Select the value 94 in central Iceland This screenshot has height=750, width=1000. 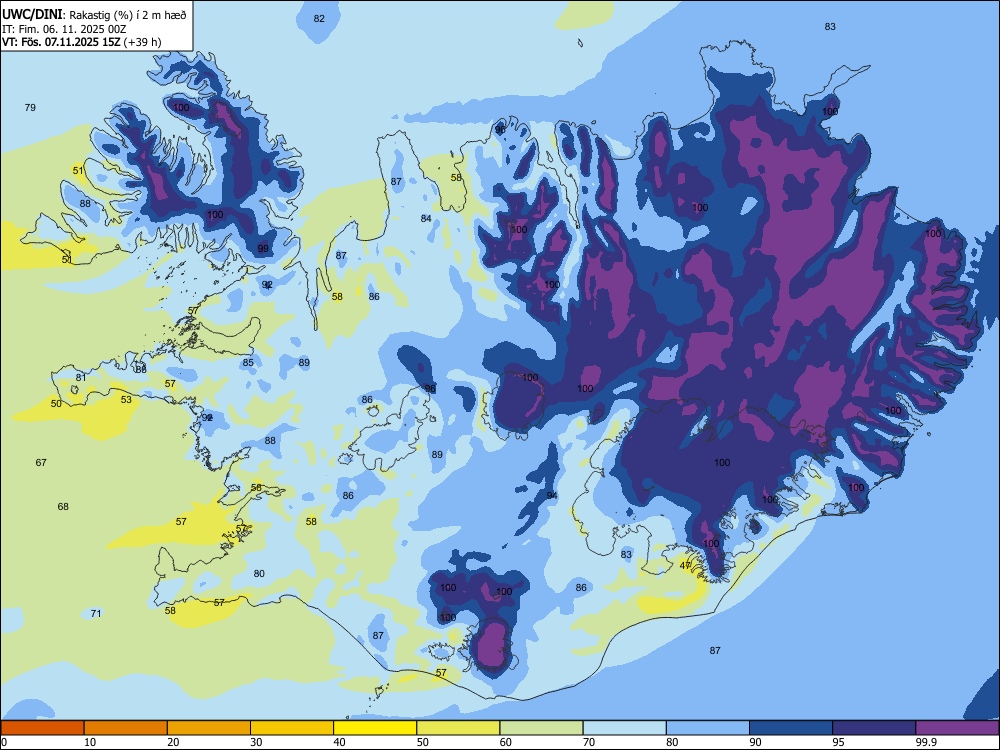[552, 496]
